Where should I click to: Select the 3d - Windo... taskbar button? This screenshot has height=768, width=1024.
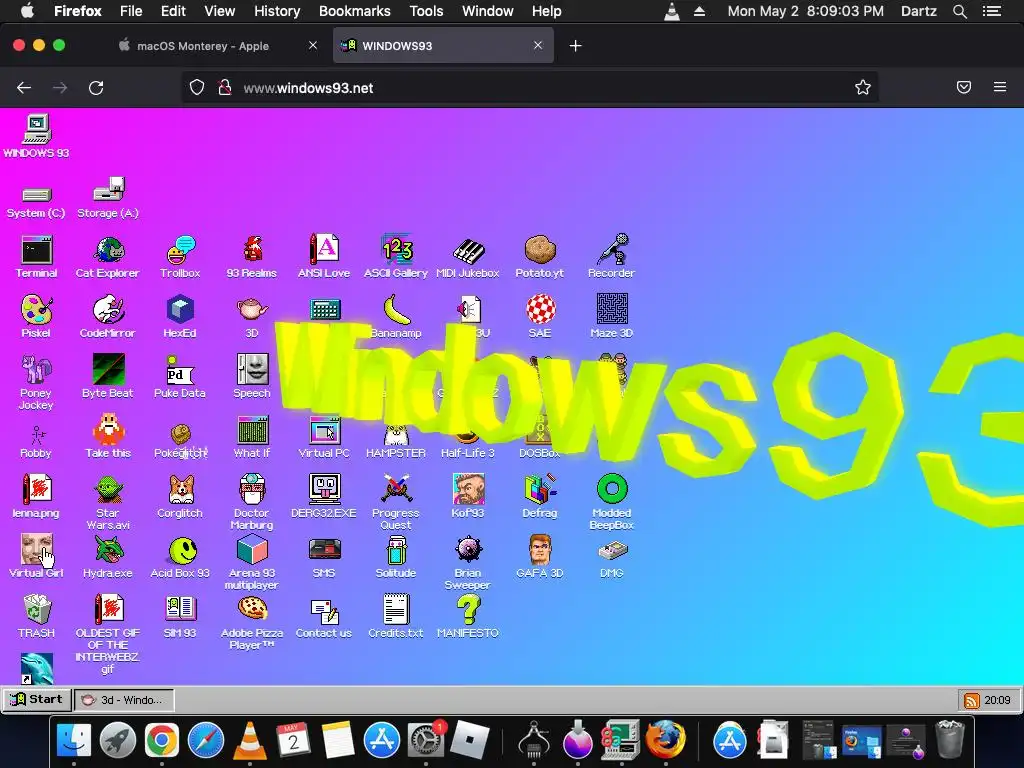(x=124, y=700)
